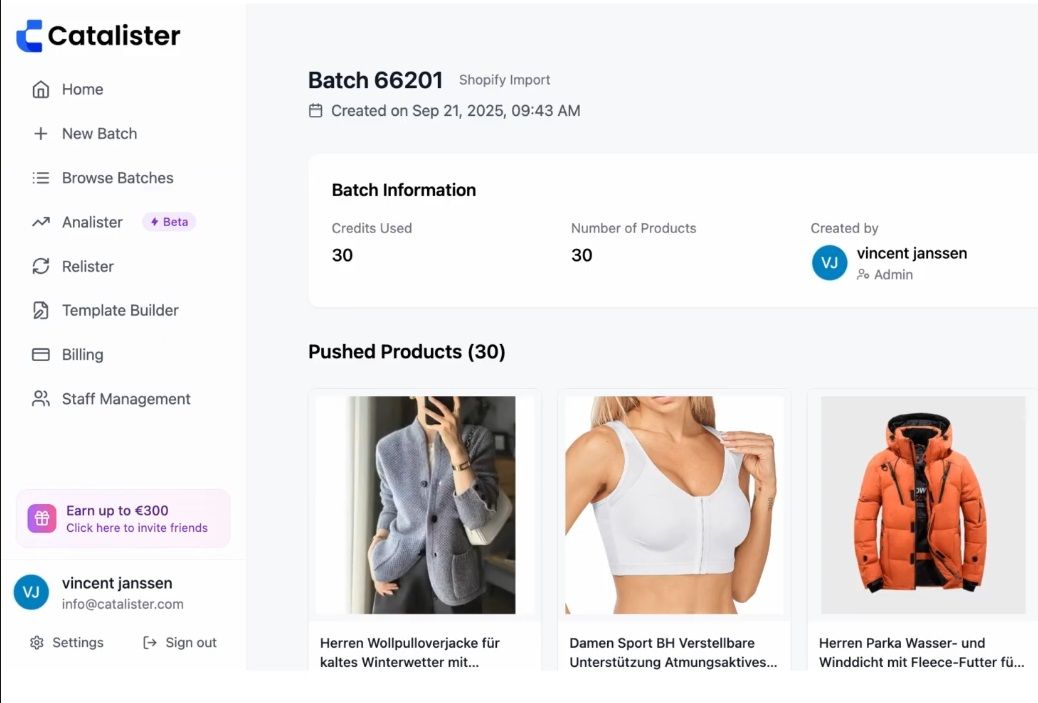Click the Staff Management people icon

click(x=41, y=399)
